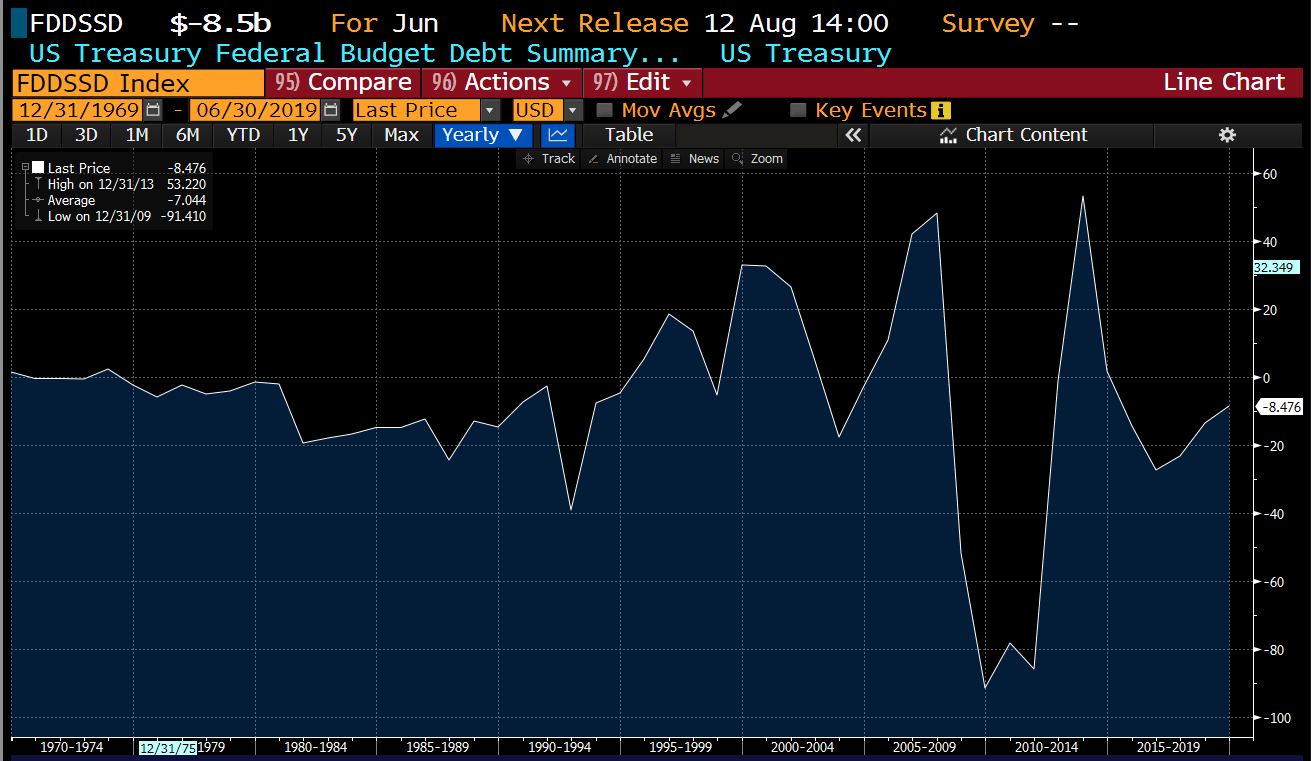This screenshot has width=1311, height=761.
Task: Click the Mov Avgs pencil edit icon
Action: [x=732, y=110]
